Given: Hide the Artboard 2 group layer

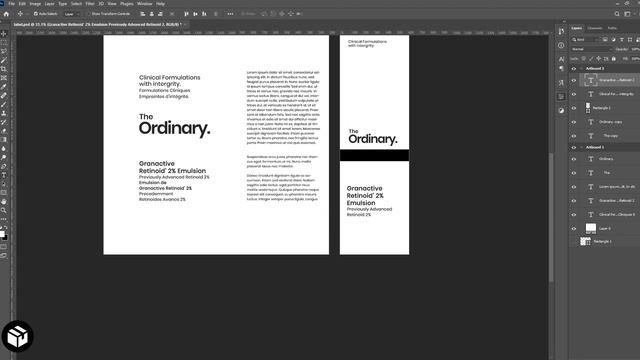Looking at the screenshot, I should coord(573,69).
